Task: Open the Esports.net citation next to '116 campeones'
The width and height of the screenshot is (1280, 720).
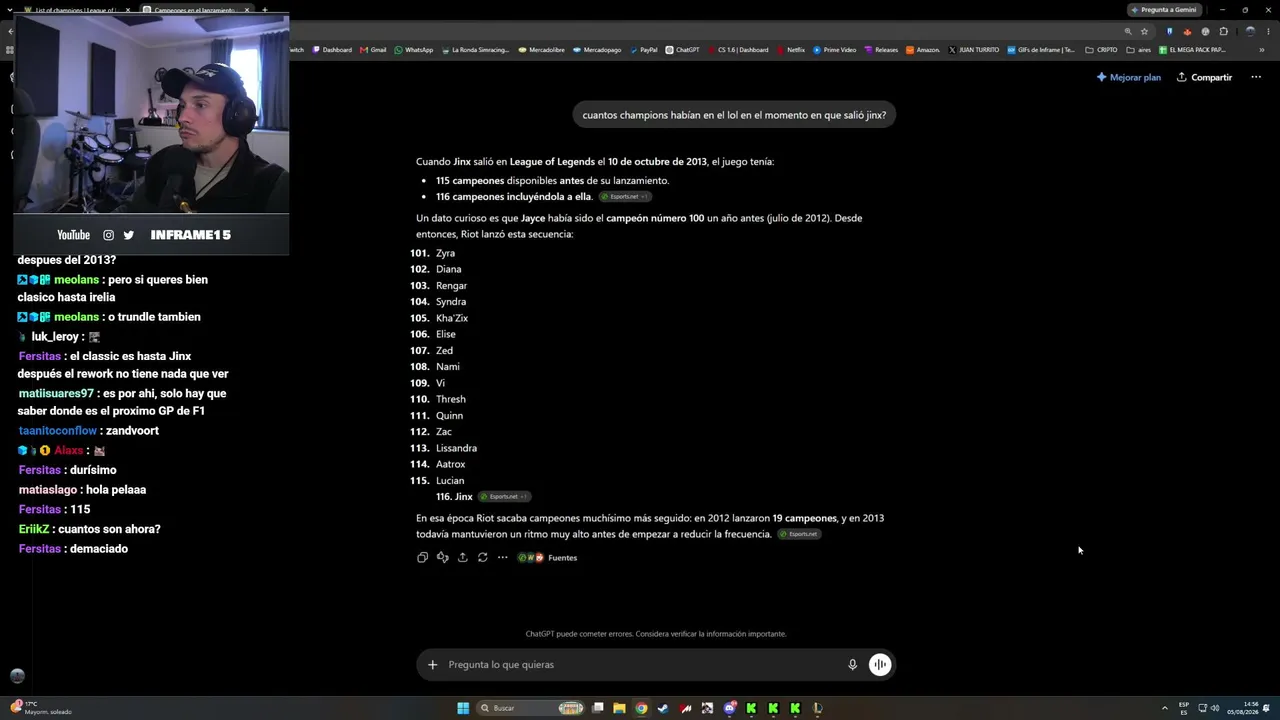Action: 625,197
